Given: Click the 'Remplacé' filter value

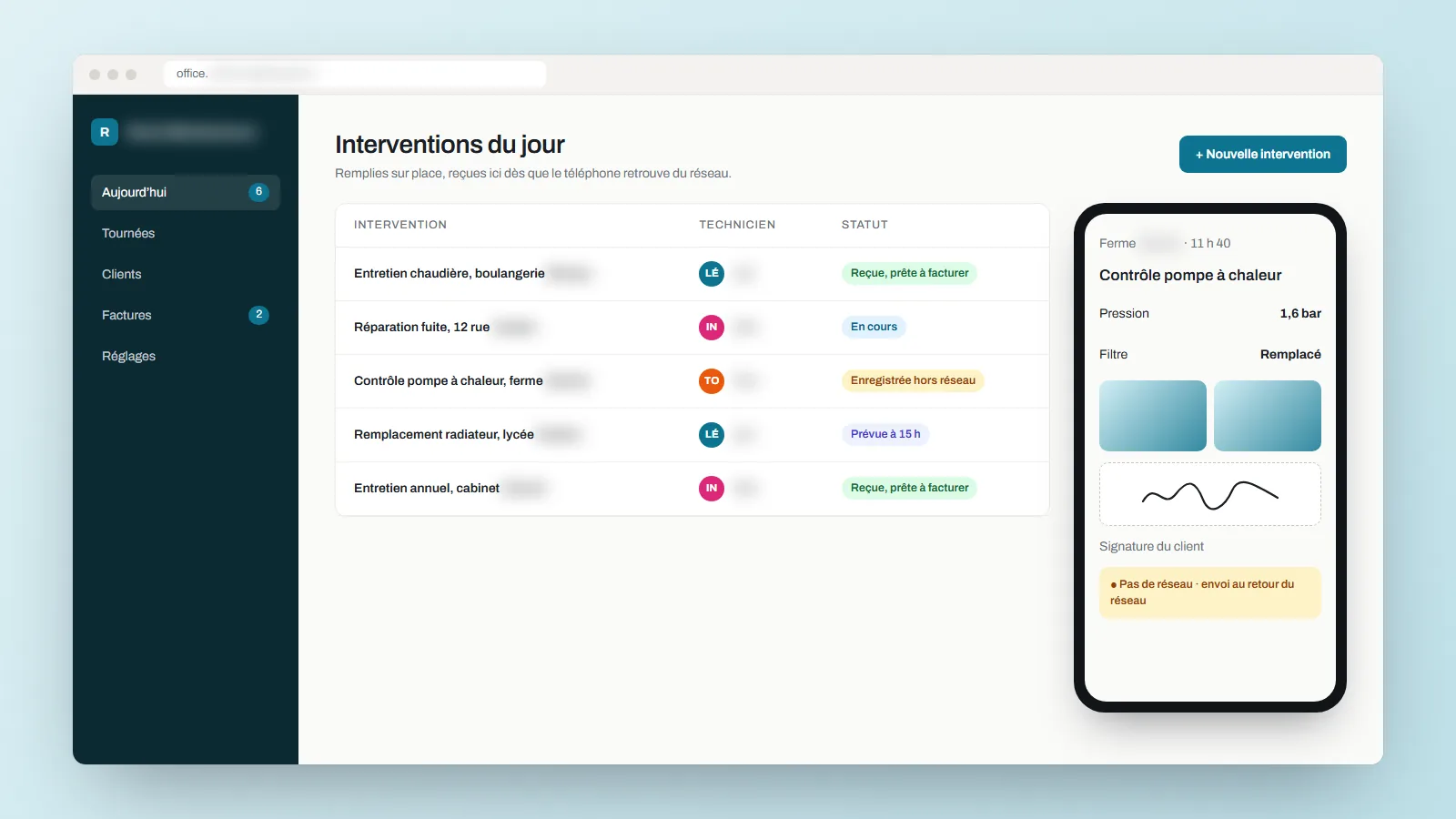Looking at the screenshot, I should pyautogui.click(x=1290, y=354).
